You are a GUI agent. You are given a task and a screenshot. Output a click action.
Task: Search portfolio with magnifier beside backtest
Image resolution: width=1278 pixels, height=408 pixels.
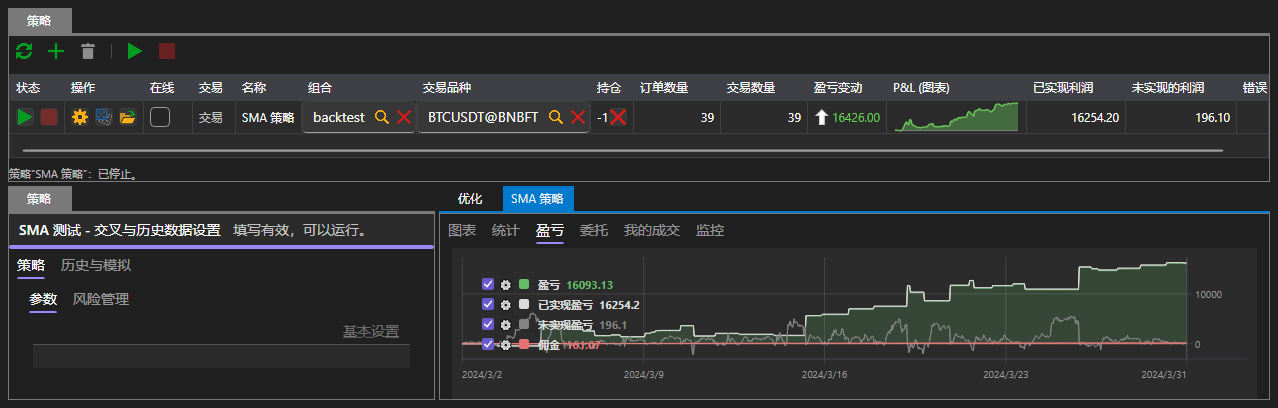point(381,117)
